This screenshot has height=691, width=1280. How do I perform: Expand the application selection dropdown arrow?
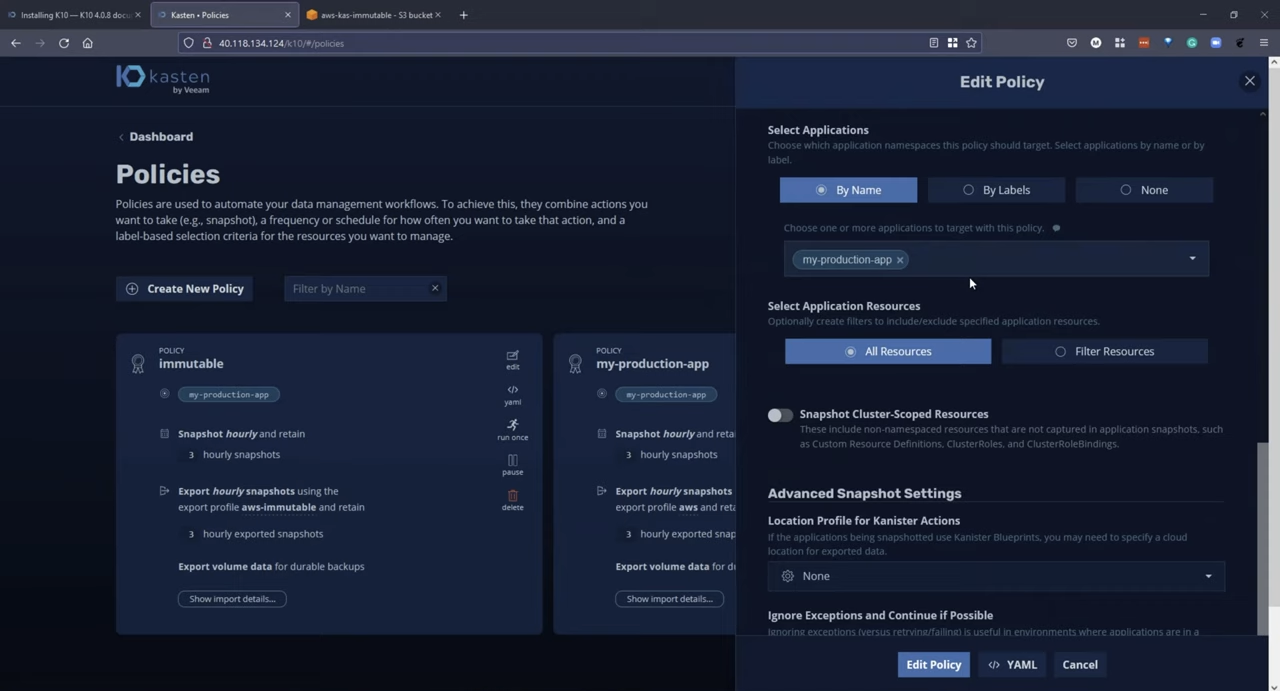[1192, 259]
